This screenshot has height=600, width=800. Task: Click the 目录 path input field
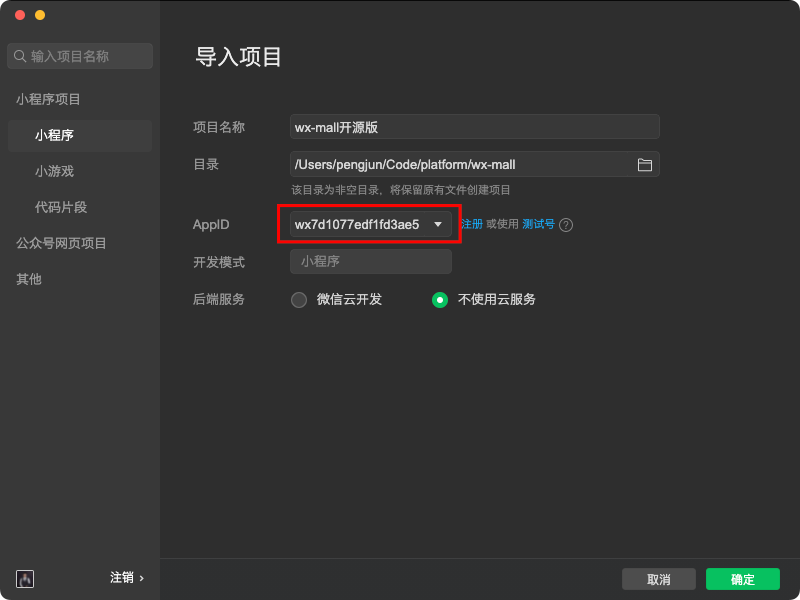coord(475,164)
